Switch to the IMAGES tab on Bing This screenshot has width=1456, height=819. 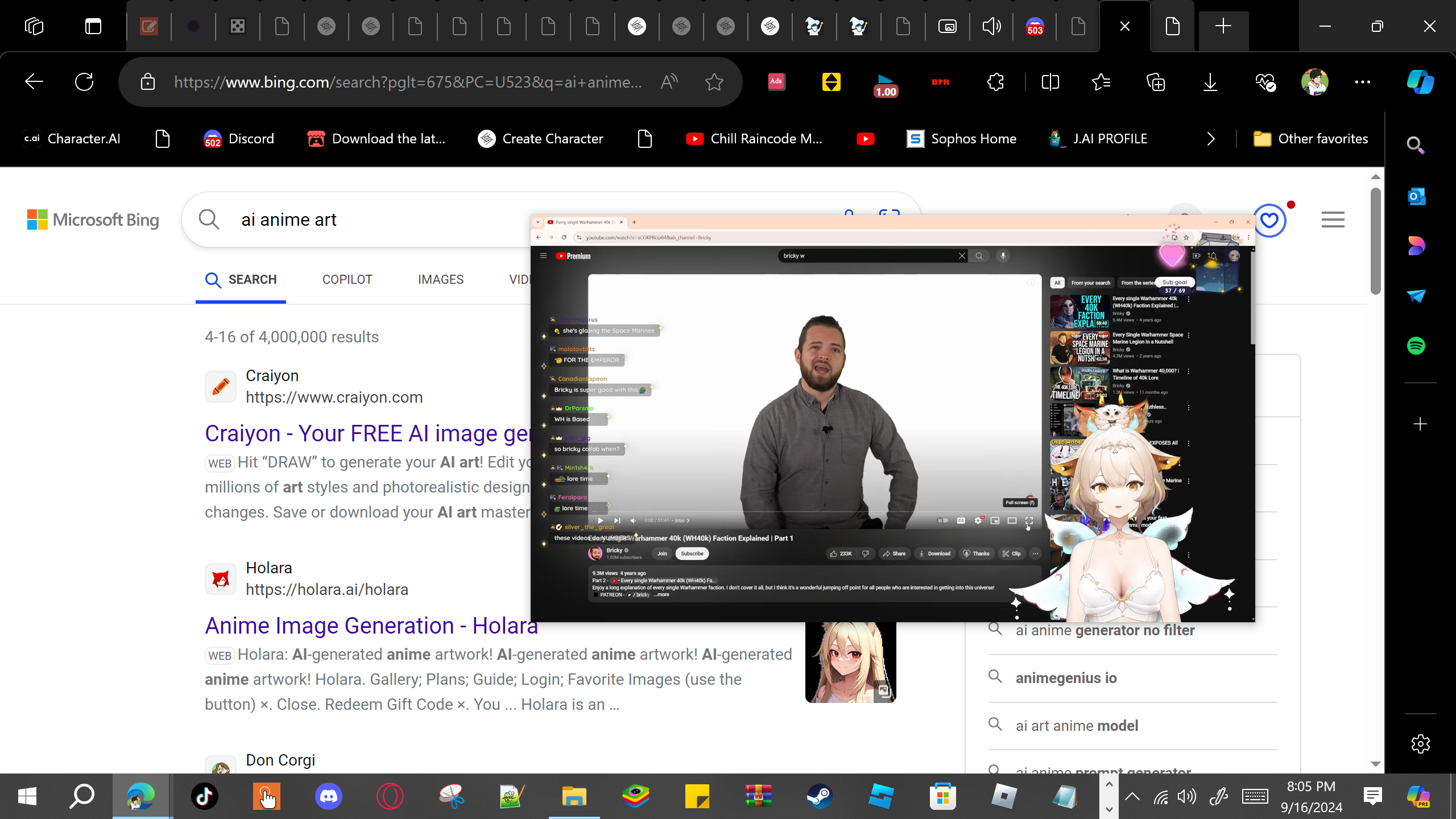point(441,280)
